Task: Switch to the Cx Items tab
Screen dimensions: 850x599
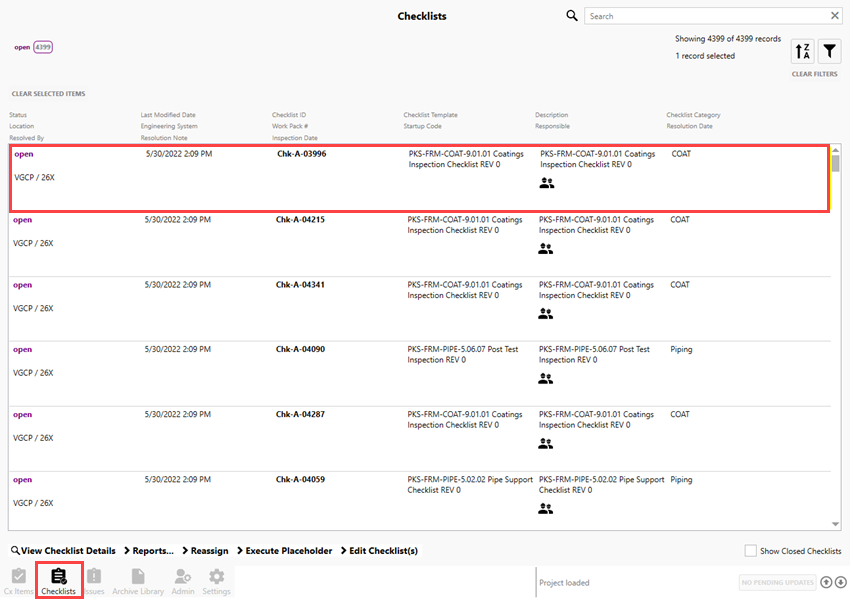Action: point(20,577)
